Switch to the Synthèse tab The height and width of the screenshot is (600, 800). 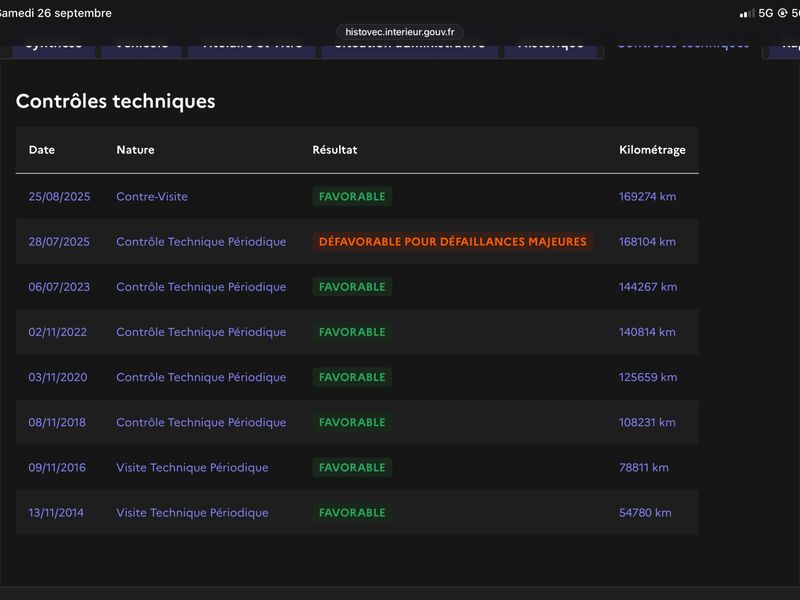(53, 50)
